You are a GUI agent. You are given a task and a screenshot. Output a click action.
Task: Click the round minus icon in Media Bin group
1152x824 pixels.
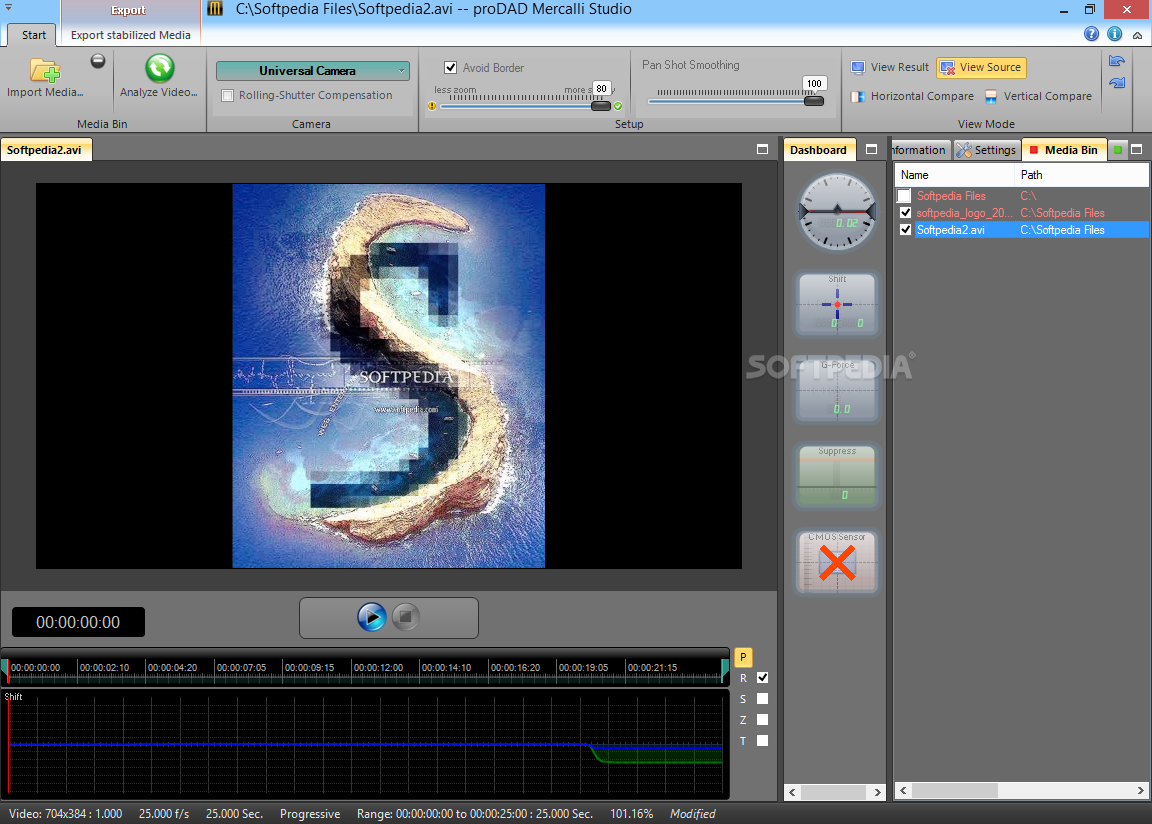click(x=98, y=61)
